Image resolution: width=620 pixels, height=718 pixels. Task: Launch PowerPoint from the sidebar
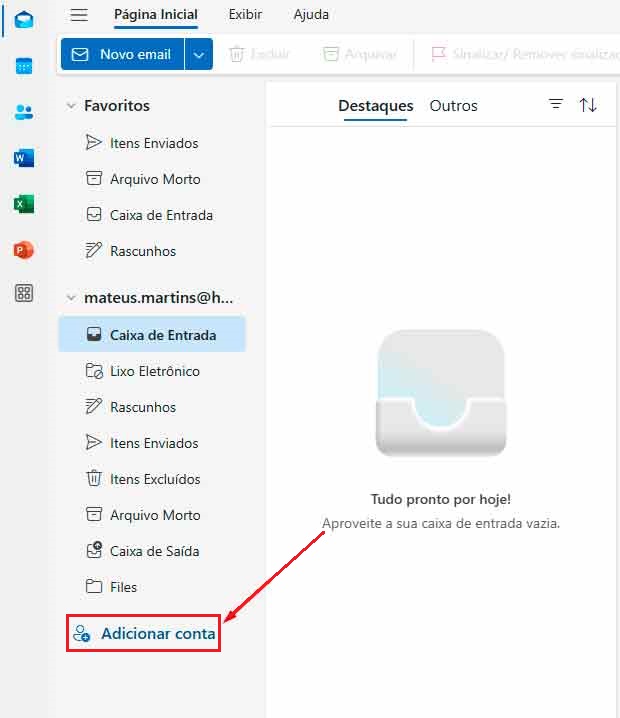[x=24, y=249]
